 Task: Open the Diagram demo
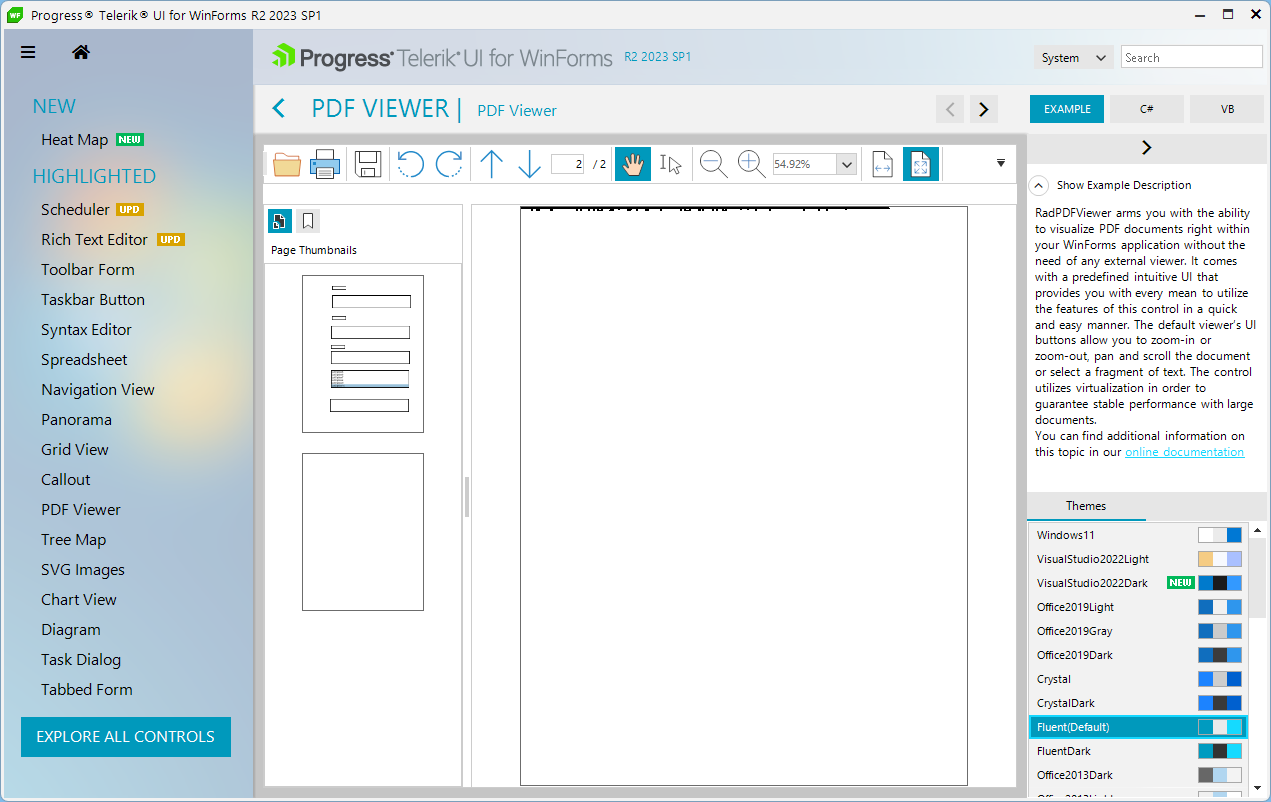click(71, 630)
